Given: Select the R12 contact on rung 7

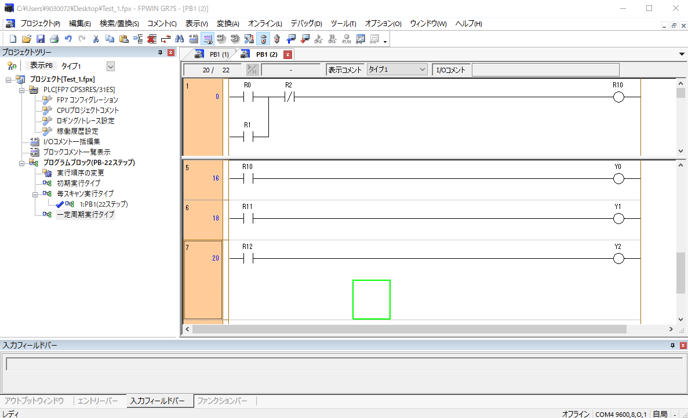Looking at the screenshot, I should click(248, 259).
